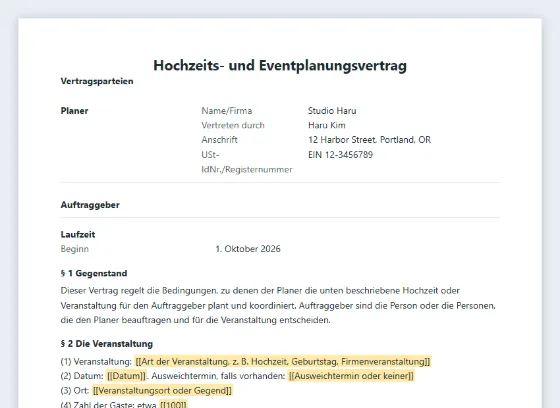Click the 'Auftraggeber' section heading
Viewport: 560px width, 408px height.
tap(90, 205)
